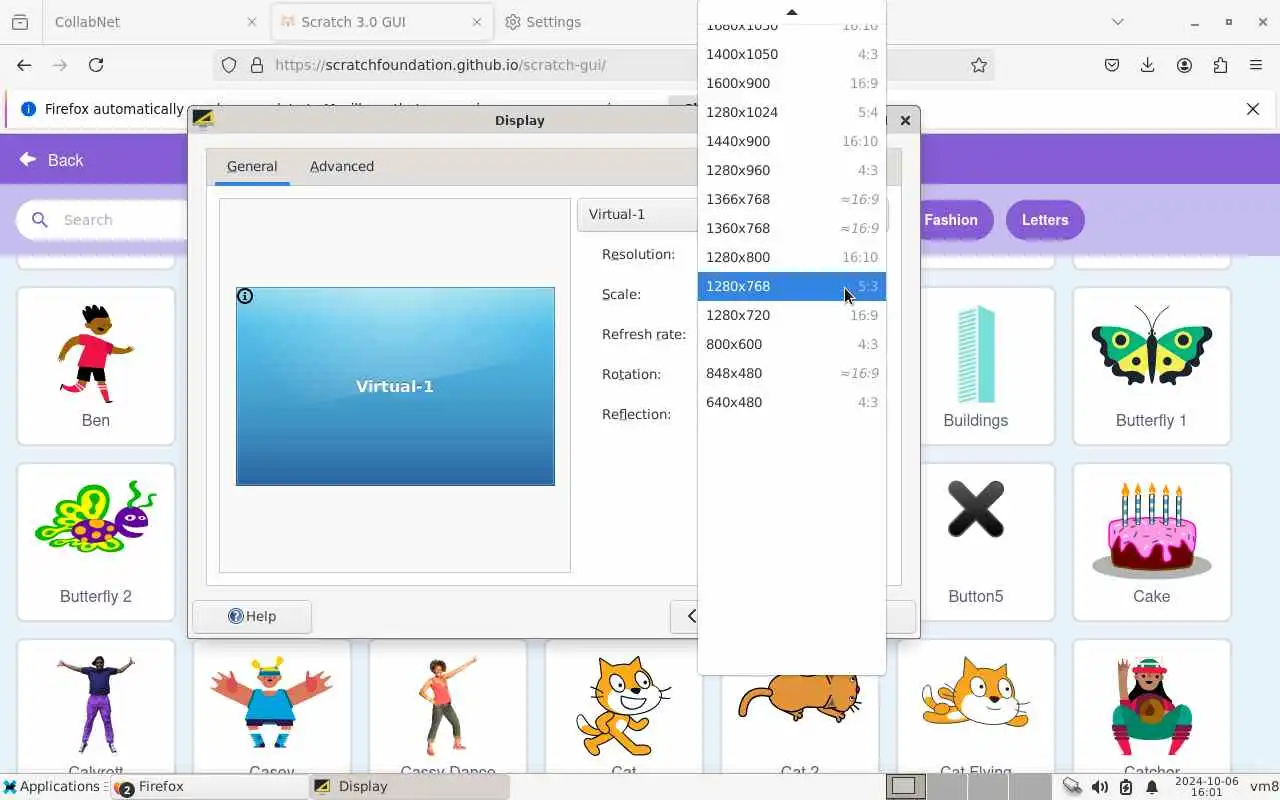Viewport: 1280px width, 800px height.
Task: Bookmark this page with star icon
Action: 979,65
